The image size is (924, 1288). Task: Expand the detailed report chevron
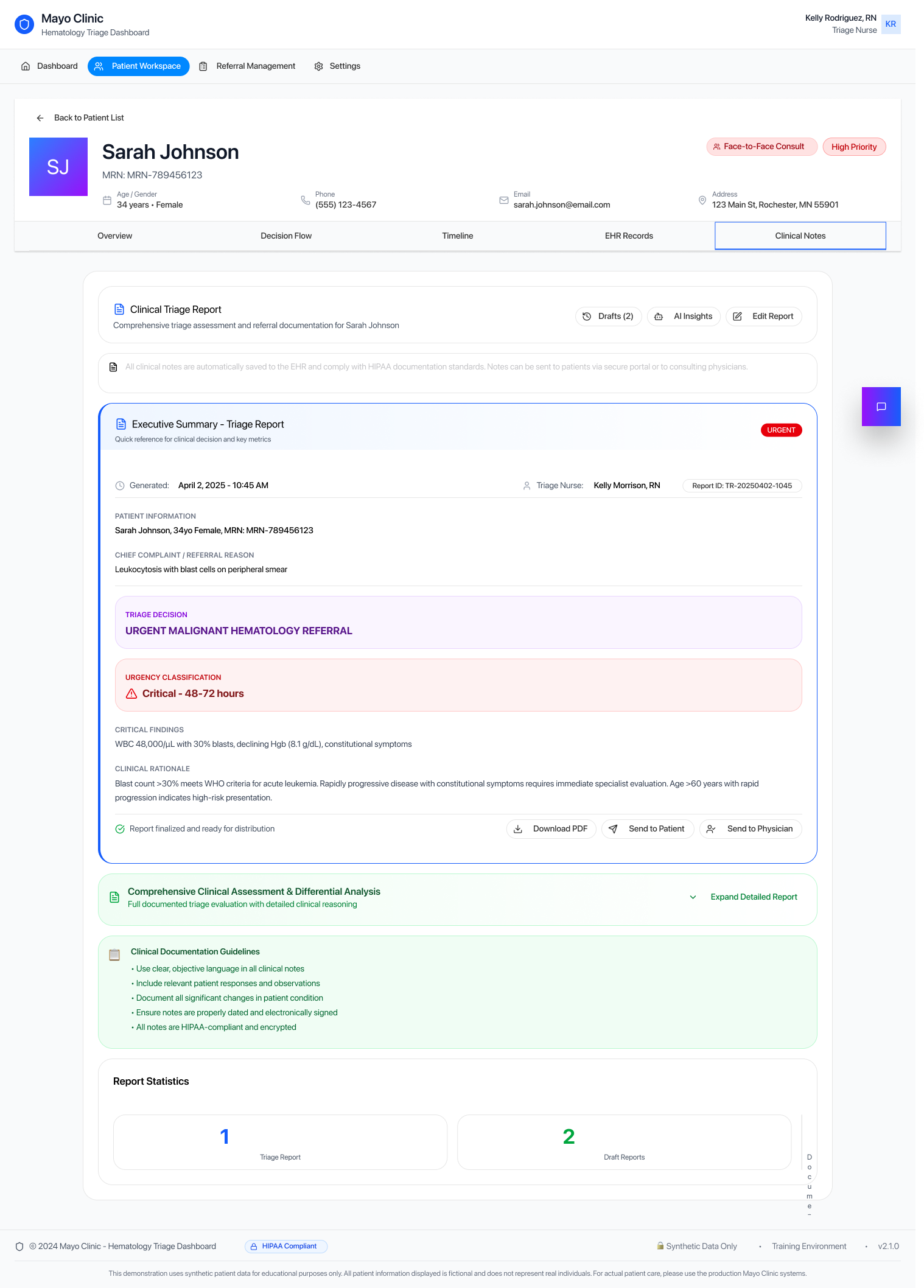click(693, 897)
